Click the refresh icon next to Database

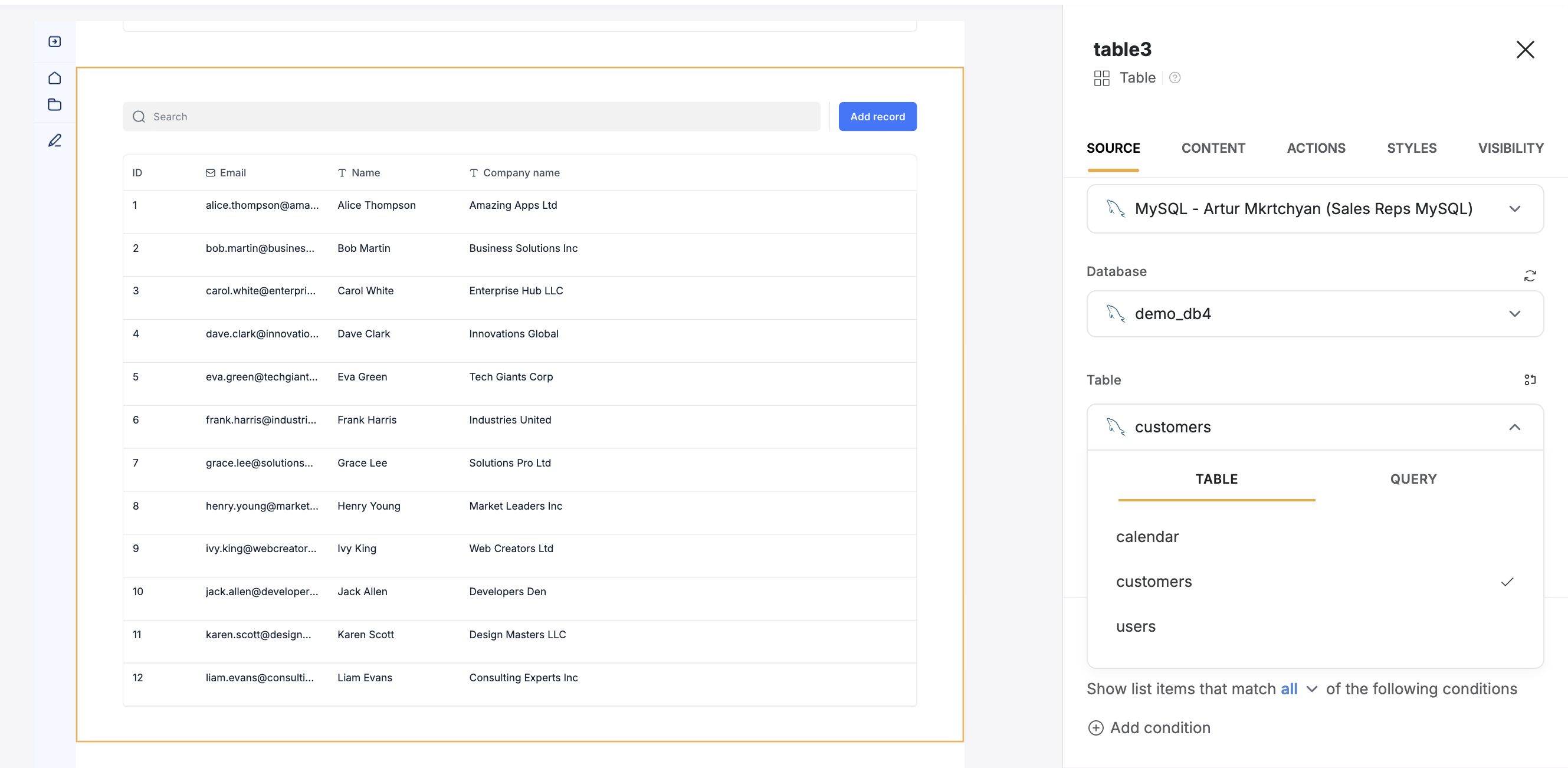1531,275
